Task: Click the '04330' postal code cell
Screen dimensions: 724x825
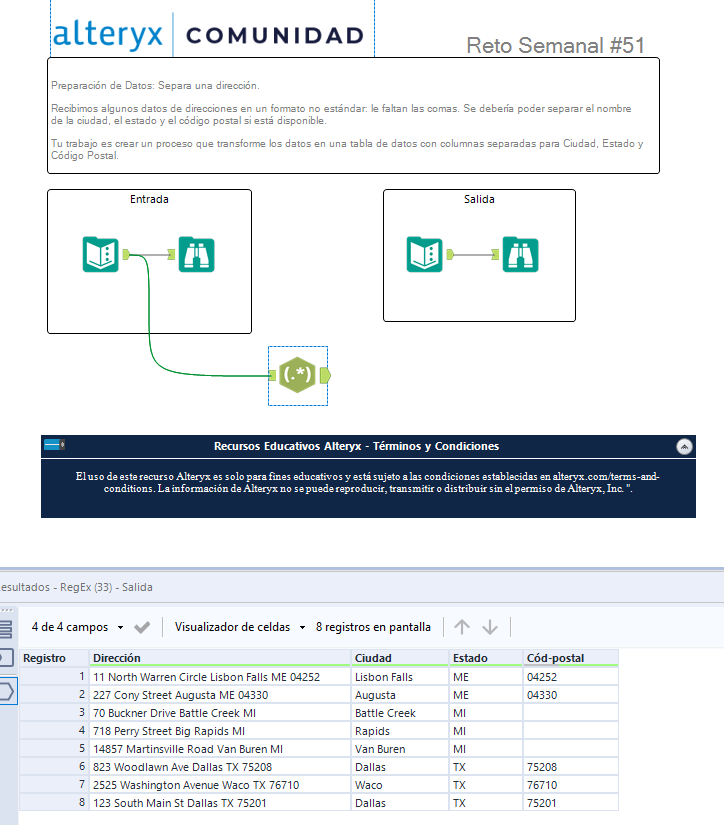Action: click(571, 695)
